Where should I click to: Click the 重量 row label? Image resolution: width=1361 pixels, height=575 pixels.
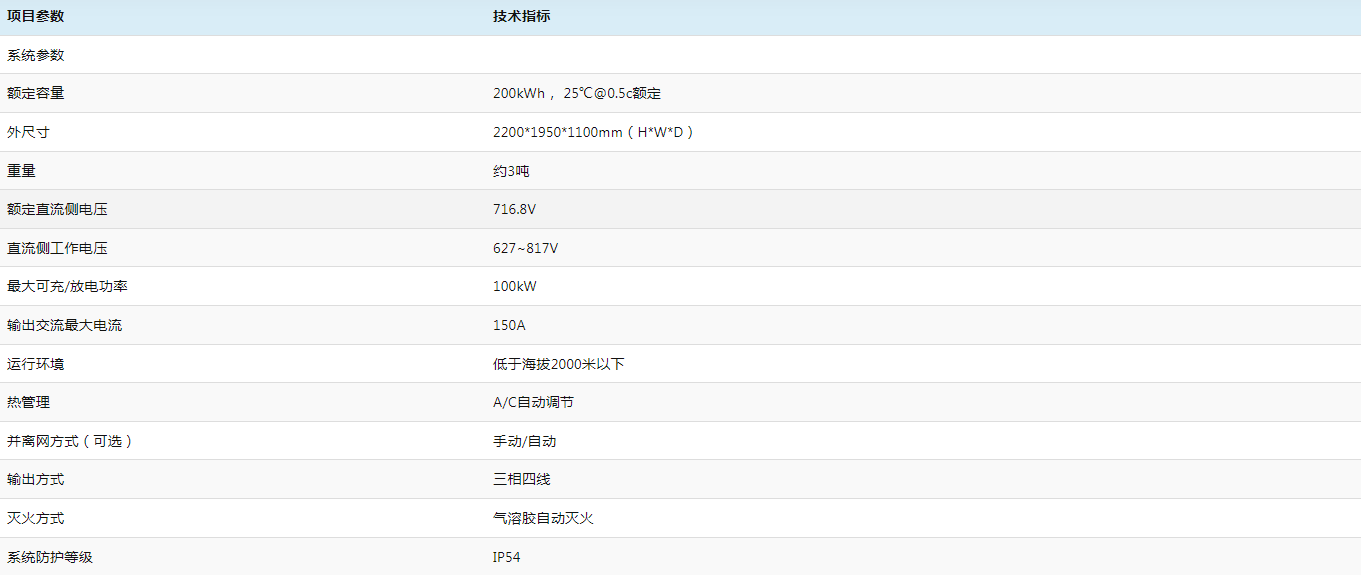pos(21,171)
